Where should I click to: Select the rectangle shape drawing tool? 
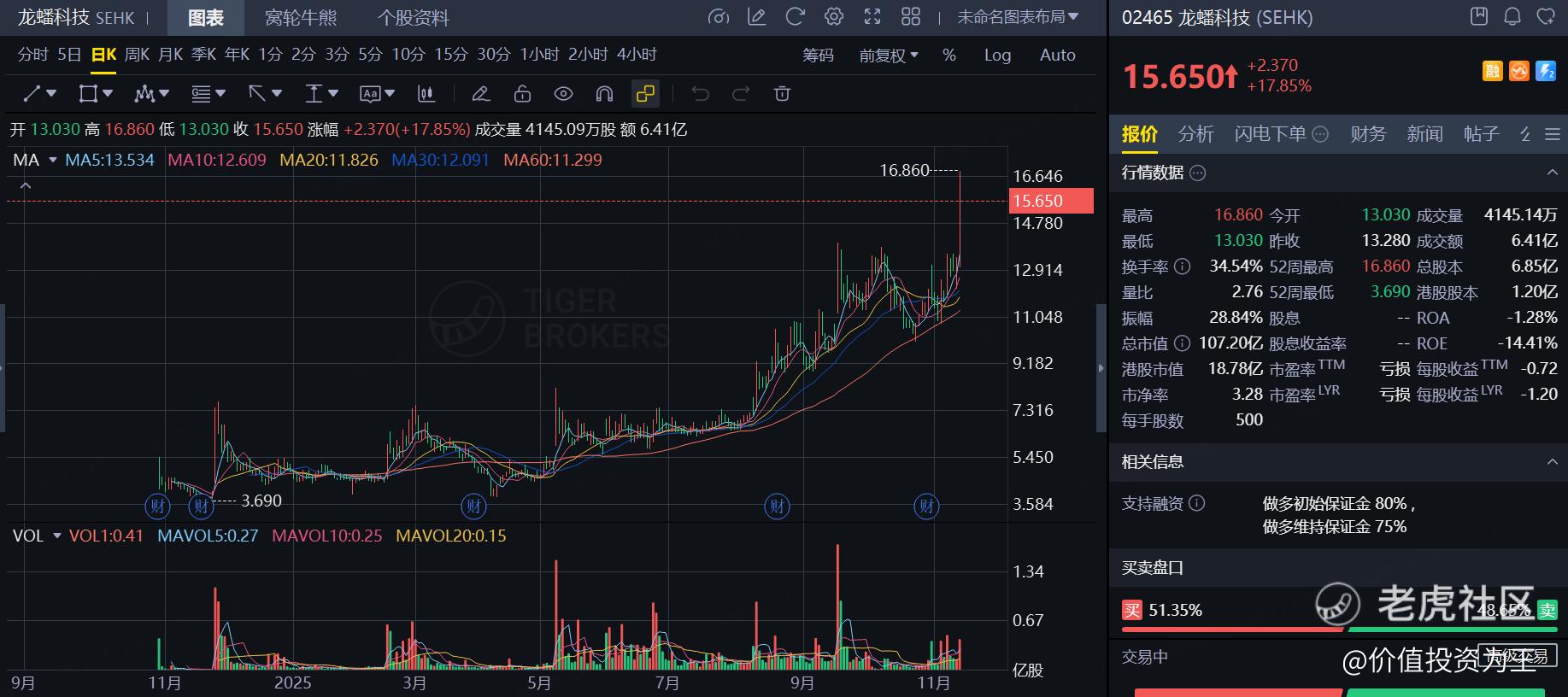tap(88, 94)
